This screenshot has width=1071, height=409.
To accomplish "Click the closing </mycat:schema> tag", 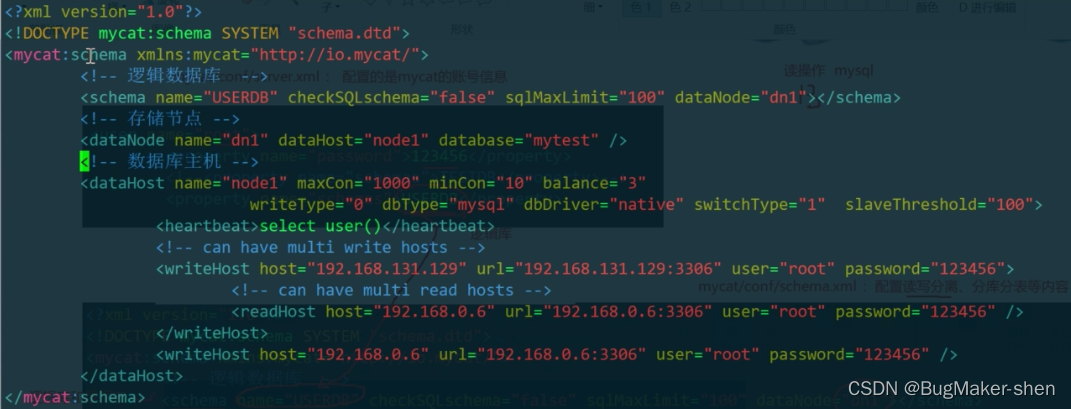I will tap(74, 398).
